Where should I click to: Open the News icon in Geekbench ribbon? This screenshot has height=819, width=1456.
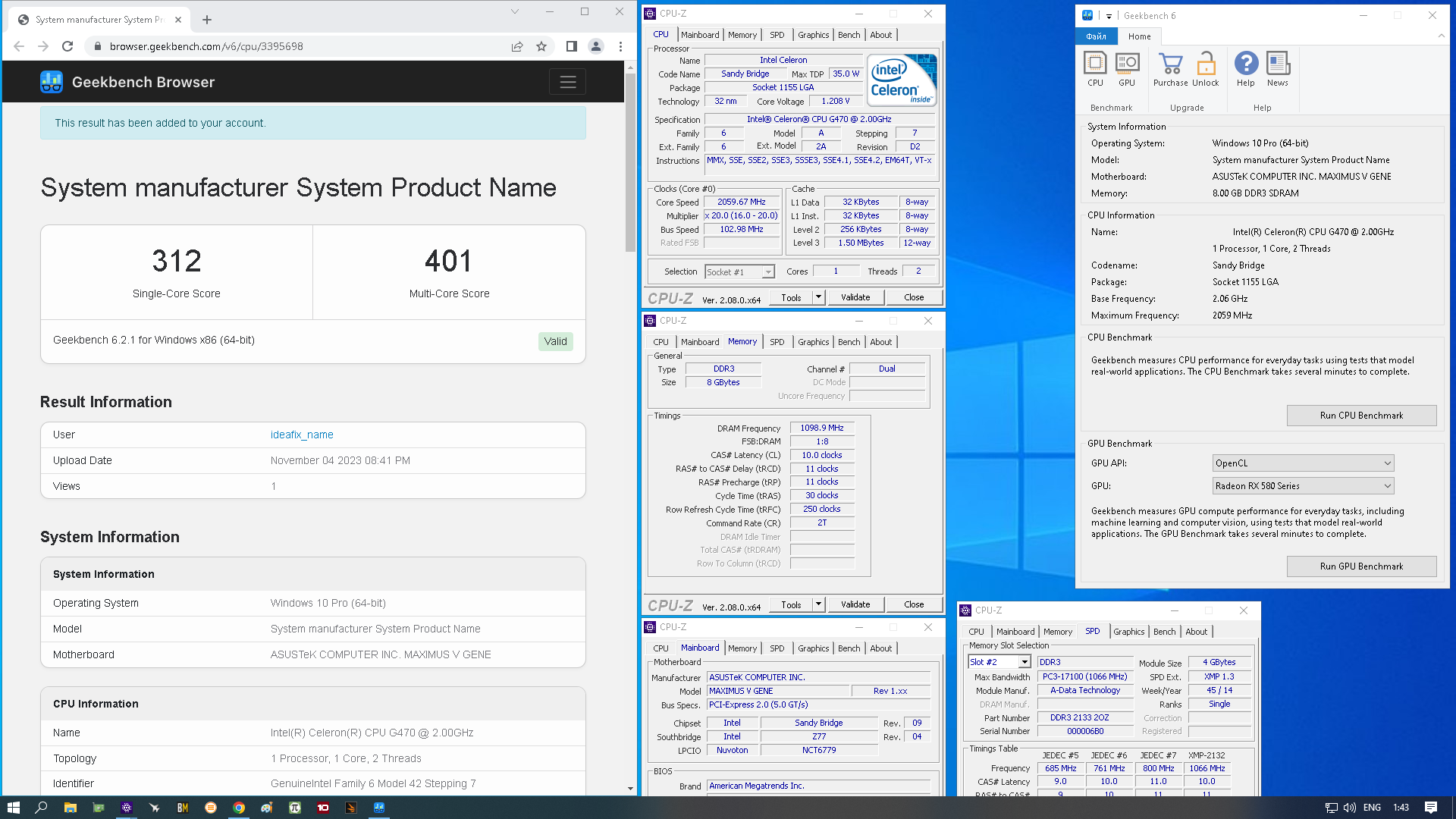pyautogui.click(x=1278, y=69)
